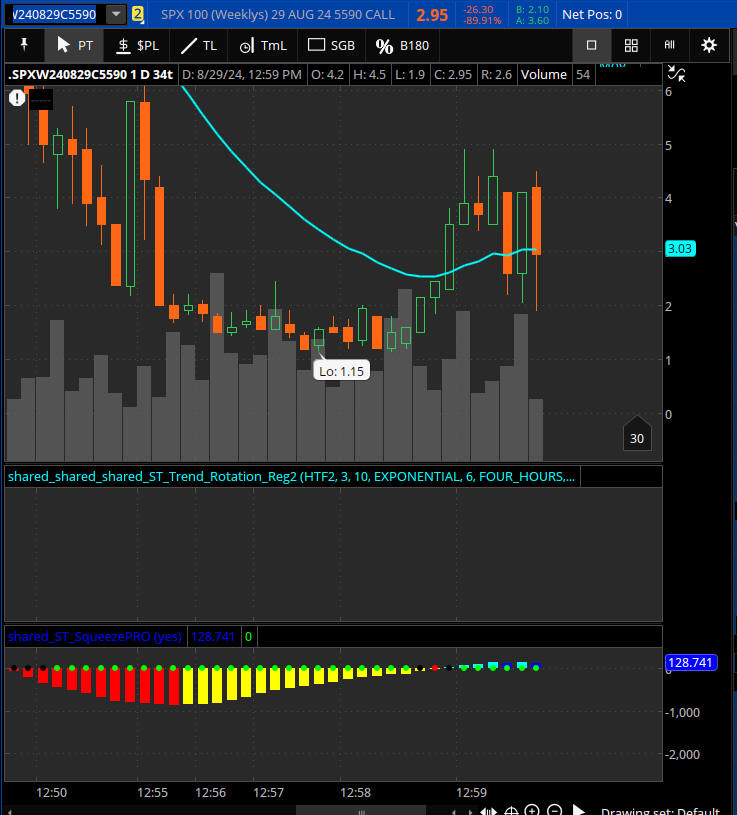Click the bid/ask B: 2.10 A: 3.60 display
The height and width of the screenshot is (815, 737).
coord(532,15)
